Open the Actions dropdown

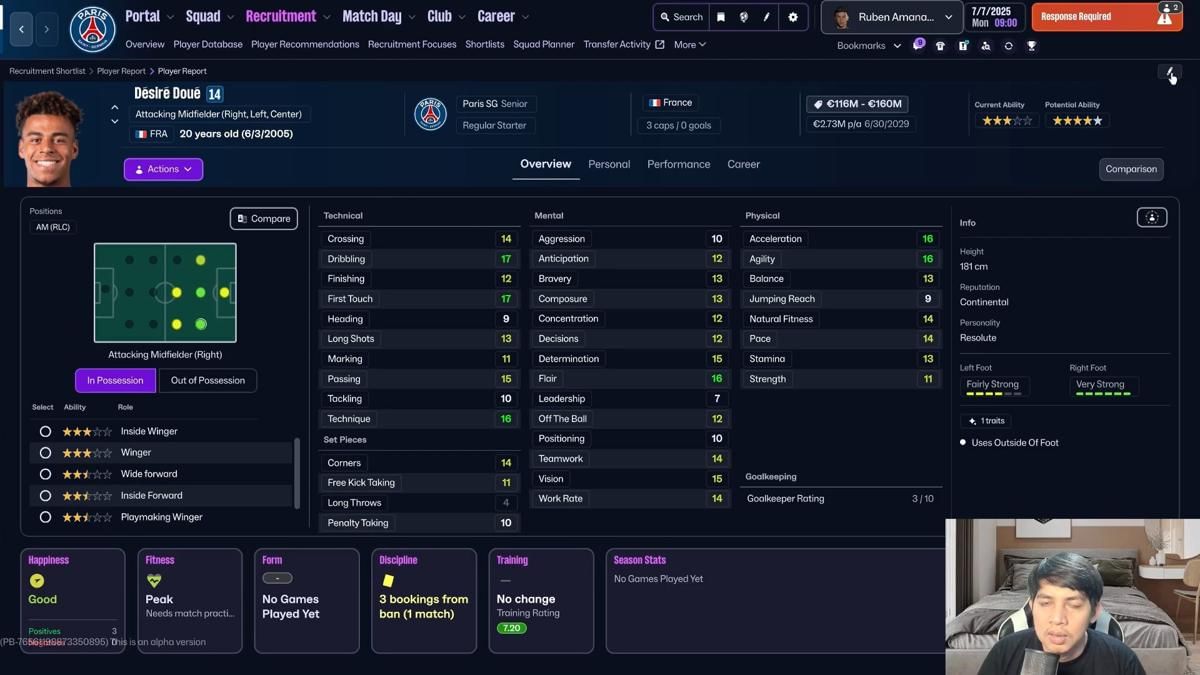coord(163,169)
